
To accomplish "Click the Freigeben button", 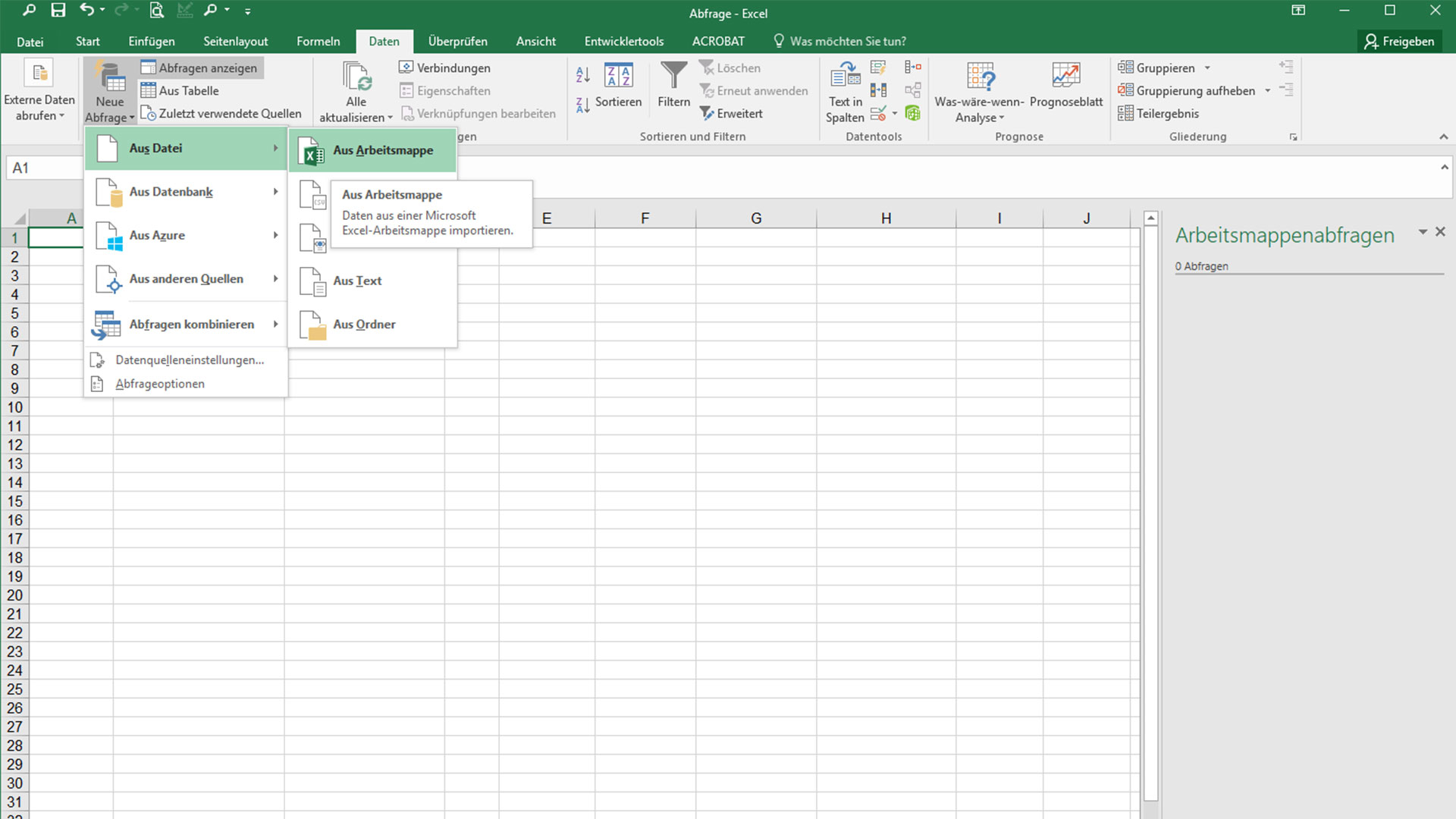I will (1399, 41).
